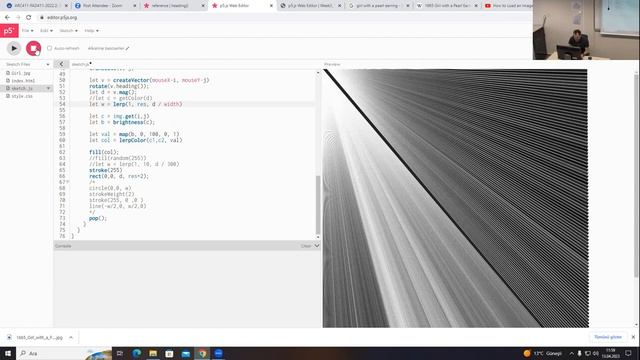Enable the Auto-refresh checkbox

(50, 48)
